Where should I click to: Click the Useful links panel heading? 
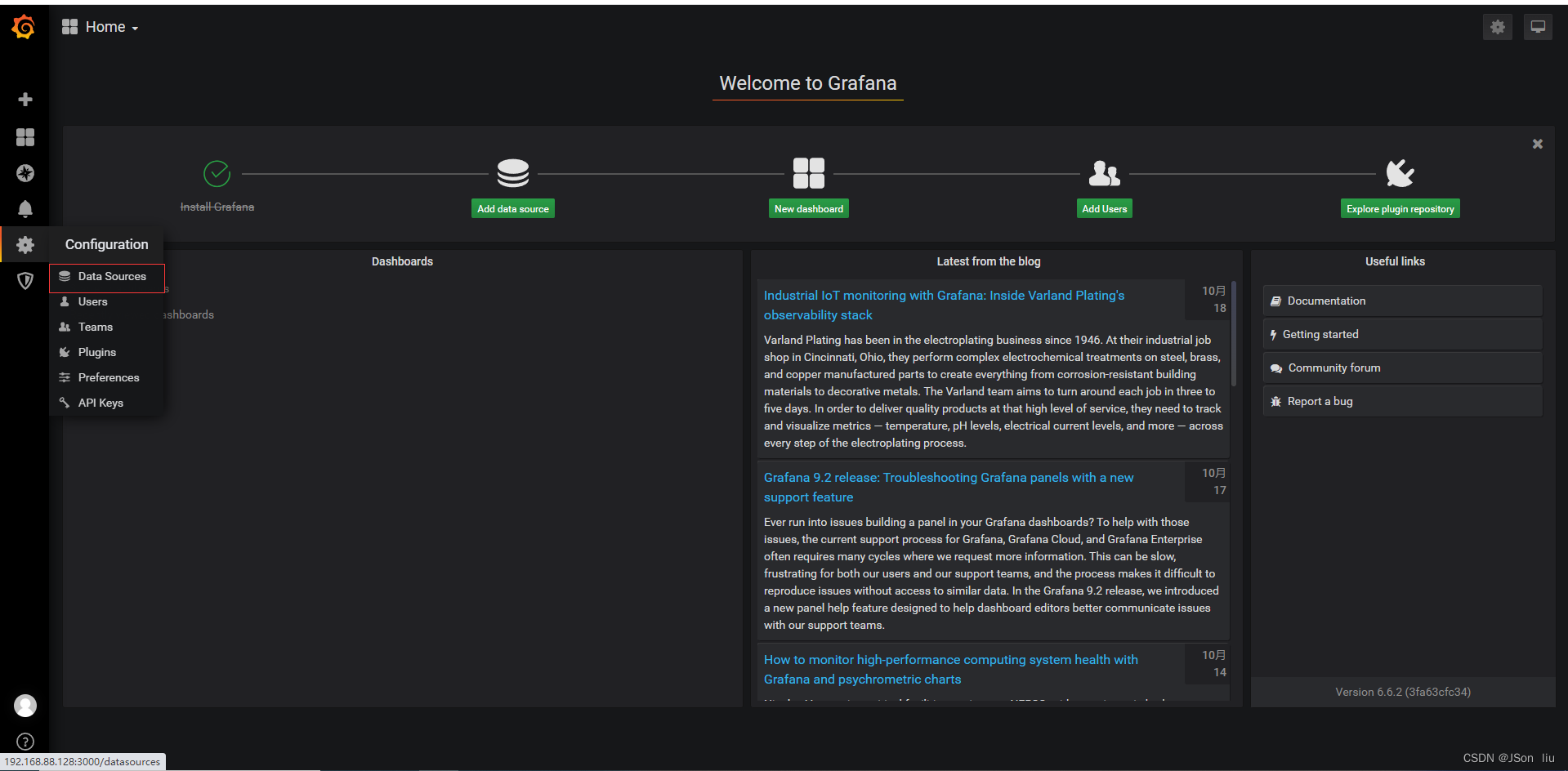coord(1395,261)
